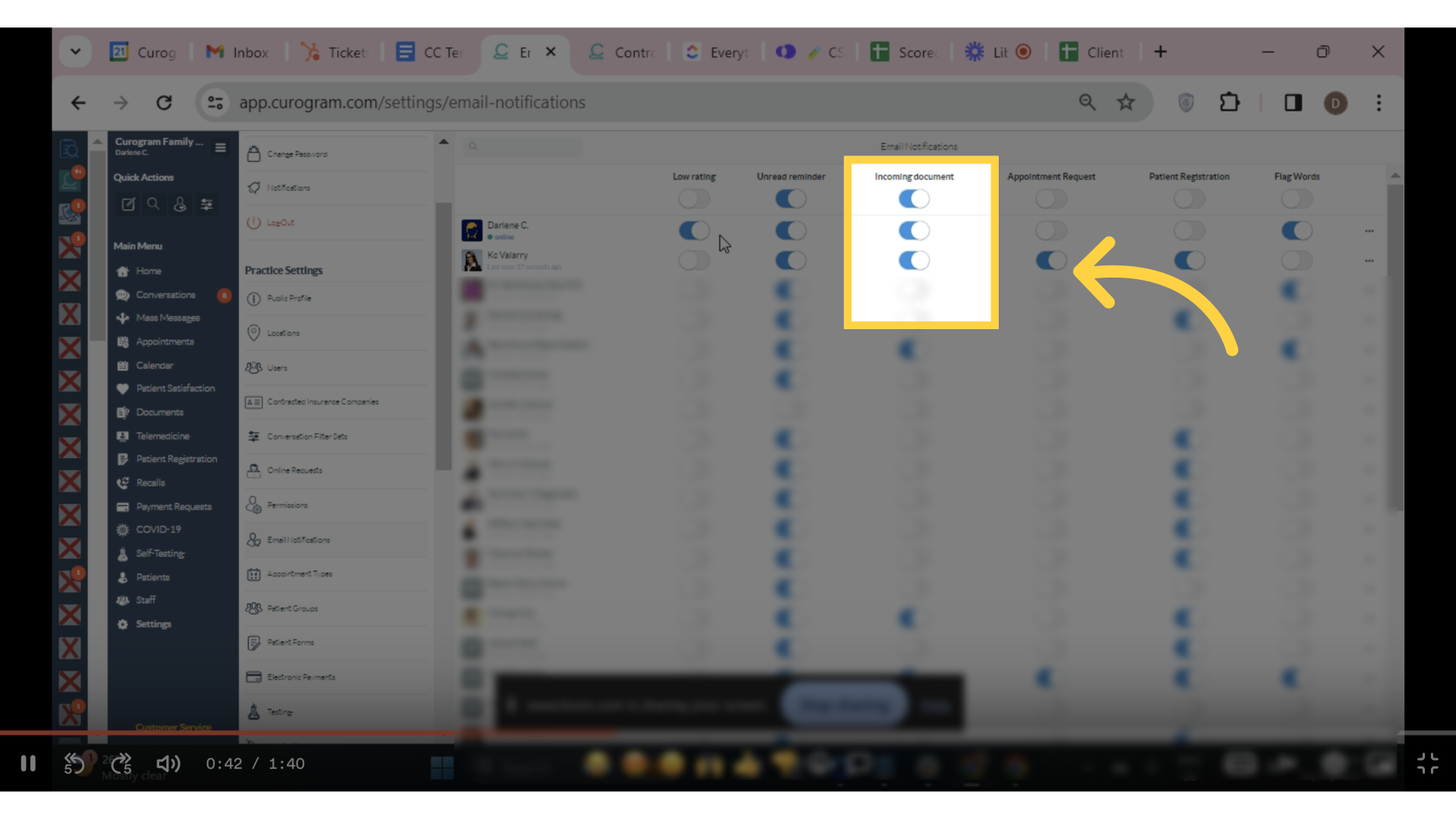
Task: Expand the Permissions settings section
Action: pyautogui.click(x=287, y=504)
